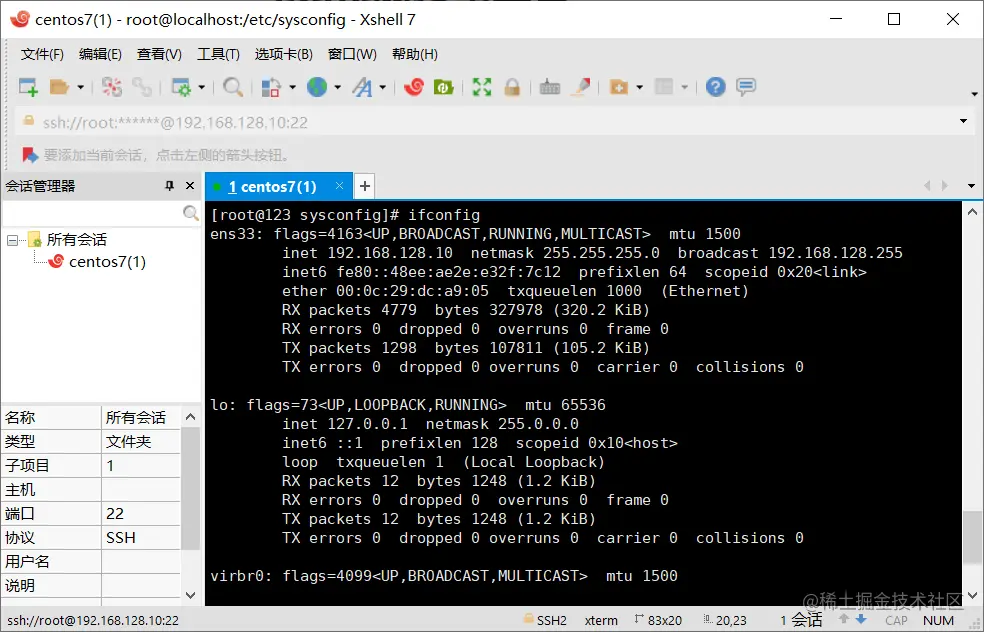Viewport: 984px width, 632px height.
Task: Select centos7(1) session in tree
Action: pyautogui.click(x=107, y=262)
